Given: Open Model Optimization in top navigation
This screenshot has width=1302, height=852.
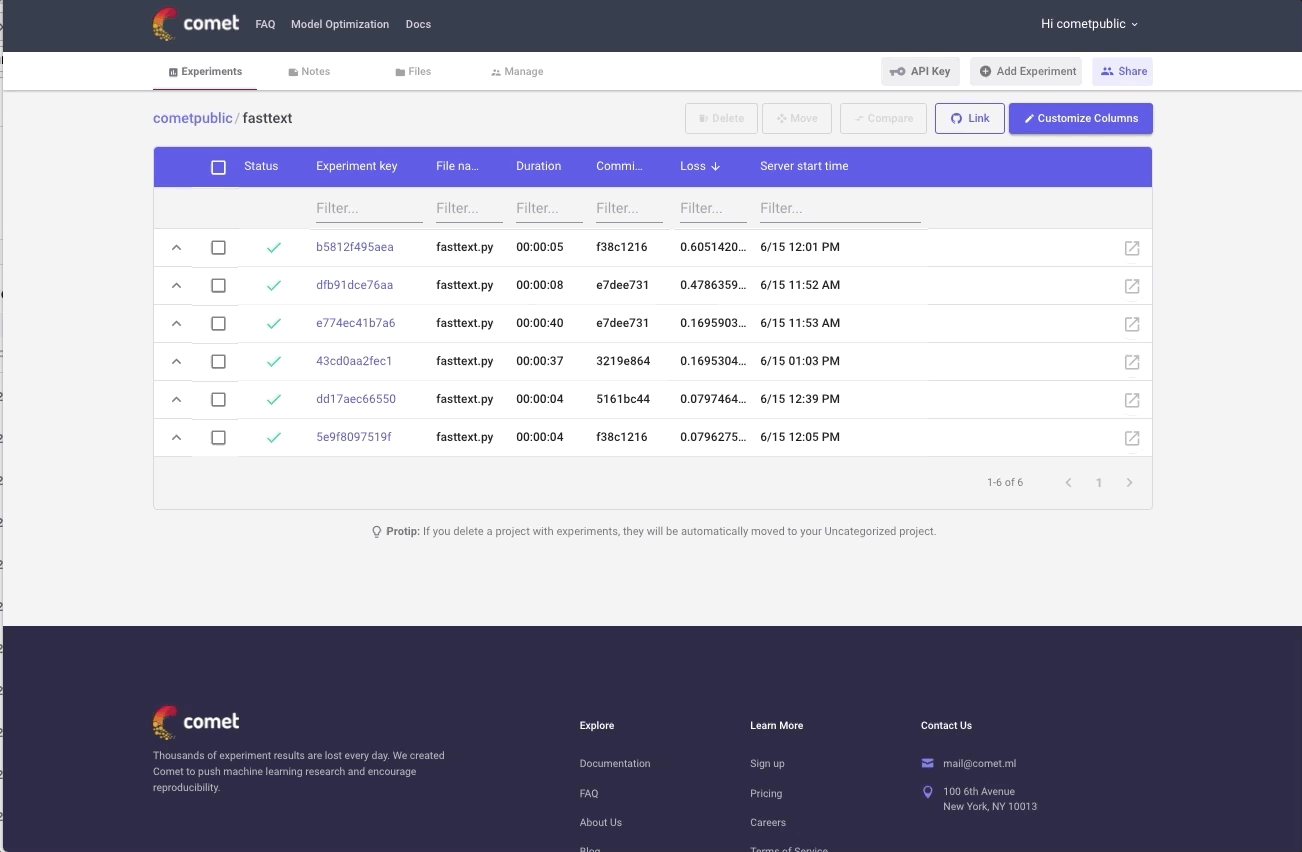Looking at the screenshot, I should (340, 24).
